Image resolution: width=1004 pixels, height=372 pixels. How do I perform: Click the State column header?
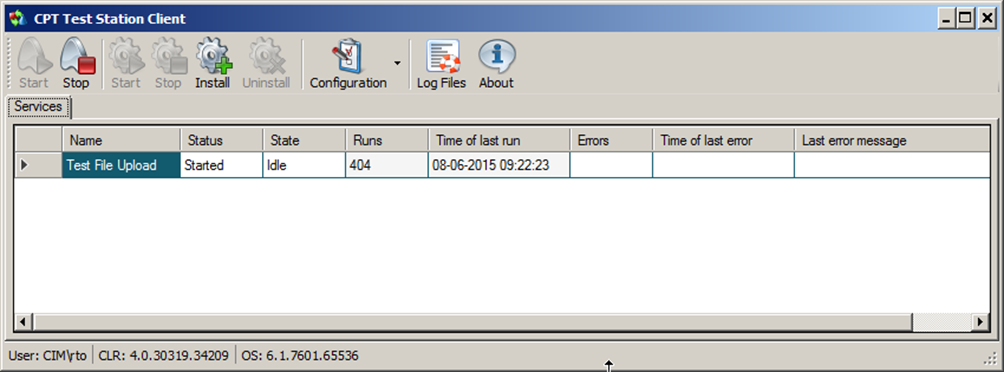tap(304, 140)
